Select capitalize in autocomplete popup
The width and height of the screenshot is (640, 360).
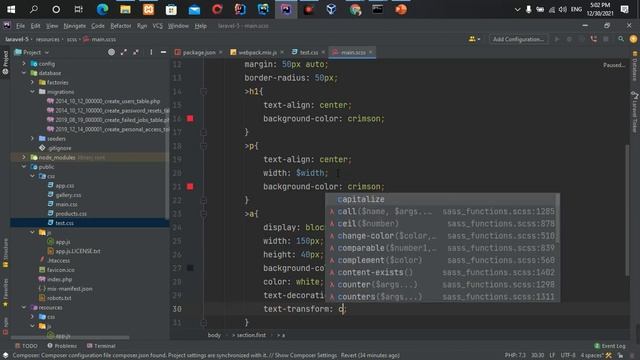tap(441, 199)
